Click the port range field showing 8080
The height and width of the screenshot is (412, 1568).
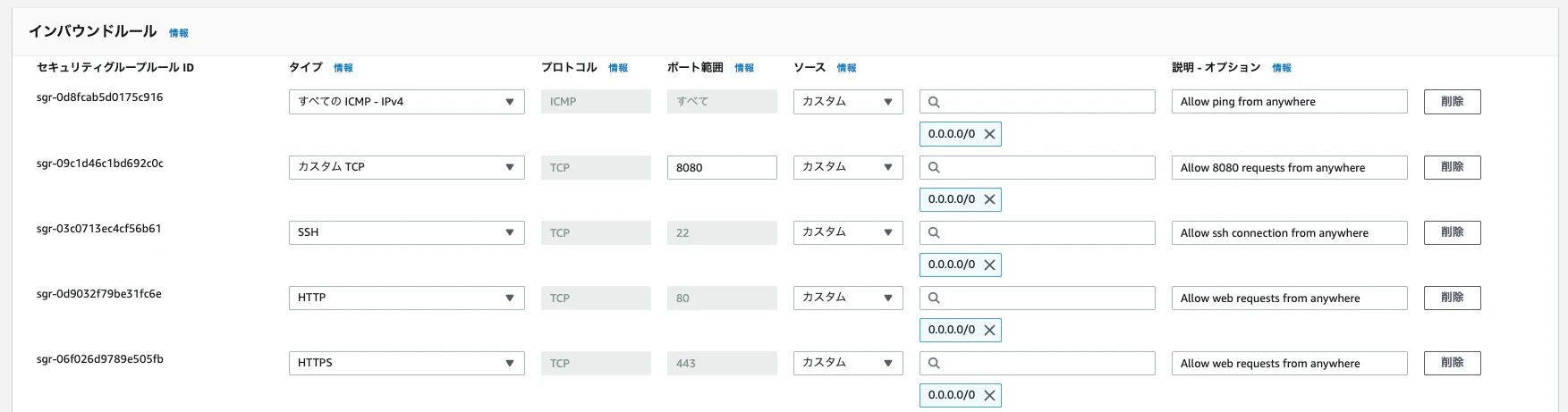[722, 167]
